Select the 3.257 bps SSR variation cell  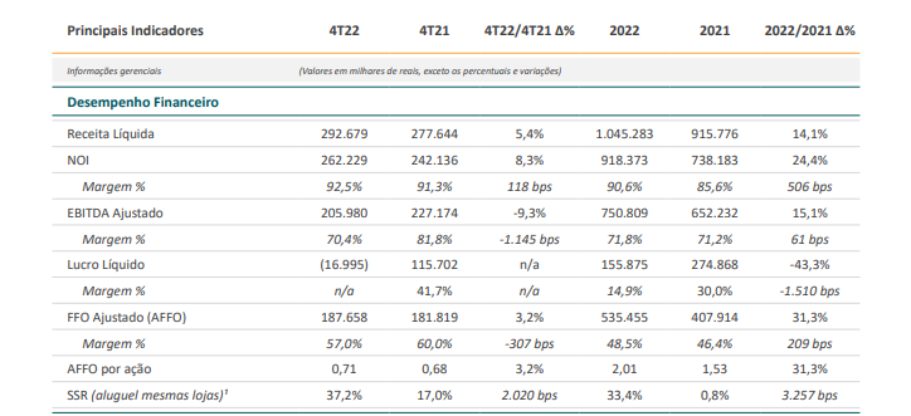tap(810, 394)
